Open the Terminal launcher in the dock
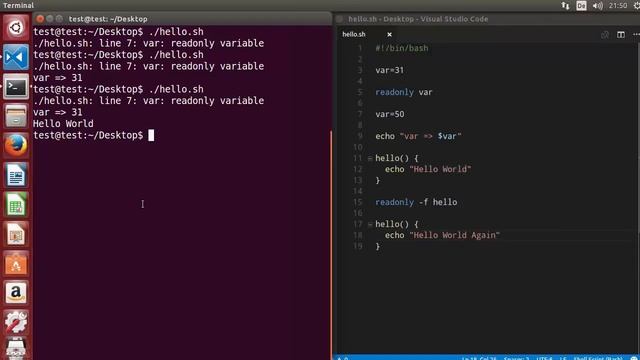 click(16, 87)
